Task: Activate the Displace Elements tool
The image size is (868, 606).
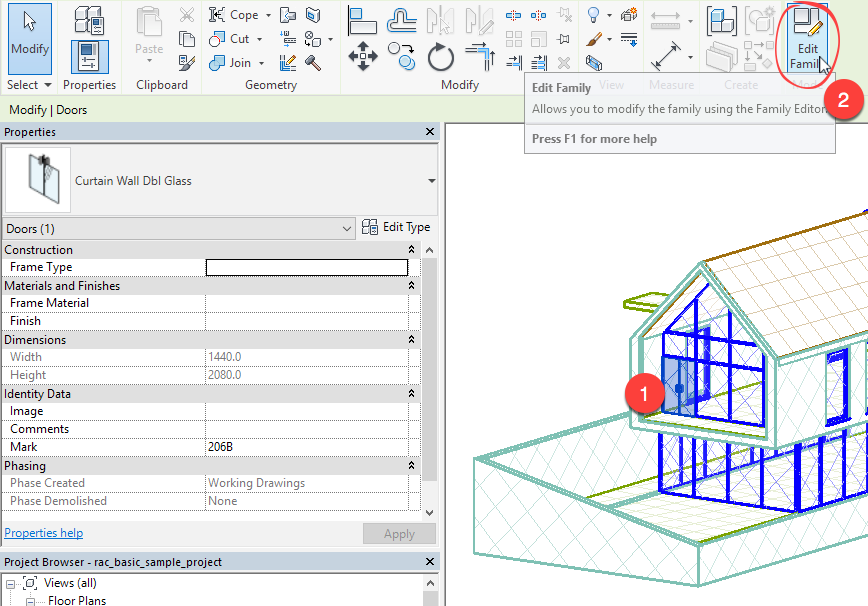Action: pyautogui.click(x=629, y=15)
